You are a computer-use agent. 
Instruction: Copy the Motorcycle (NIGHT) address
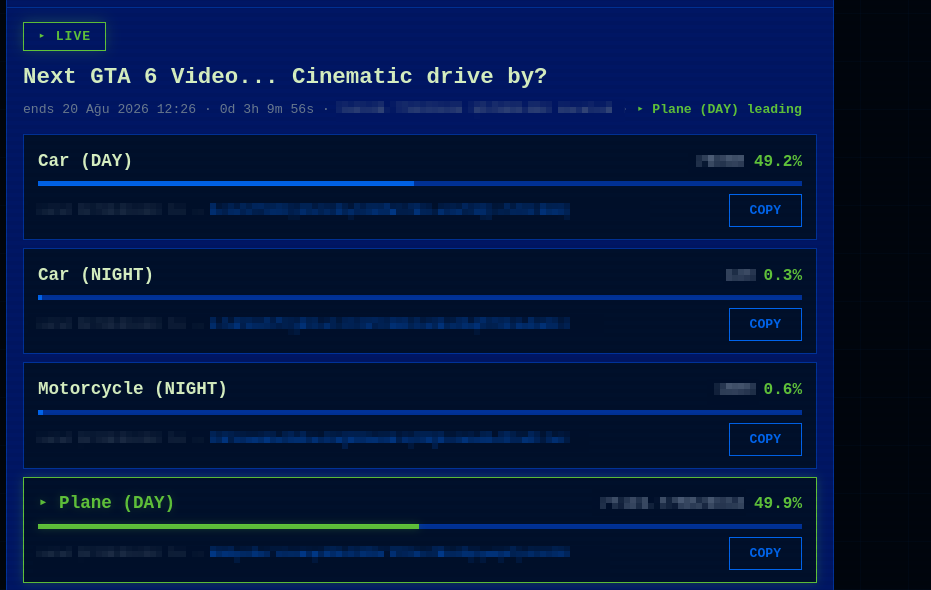point(765,439)
